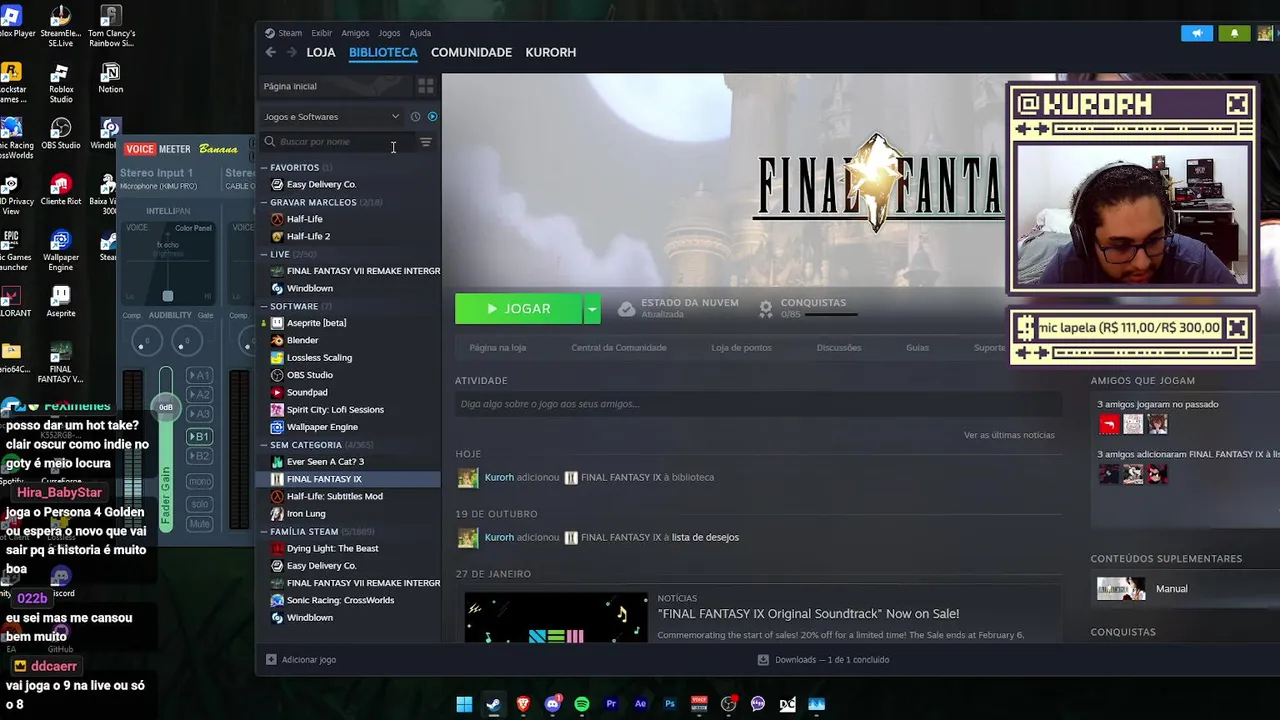Click the green JOGAR button
The image size is (1280, 720).
519,309
